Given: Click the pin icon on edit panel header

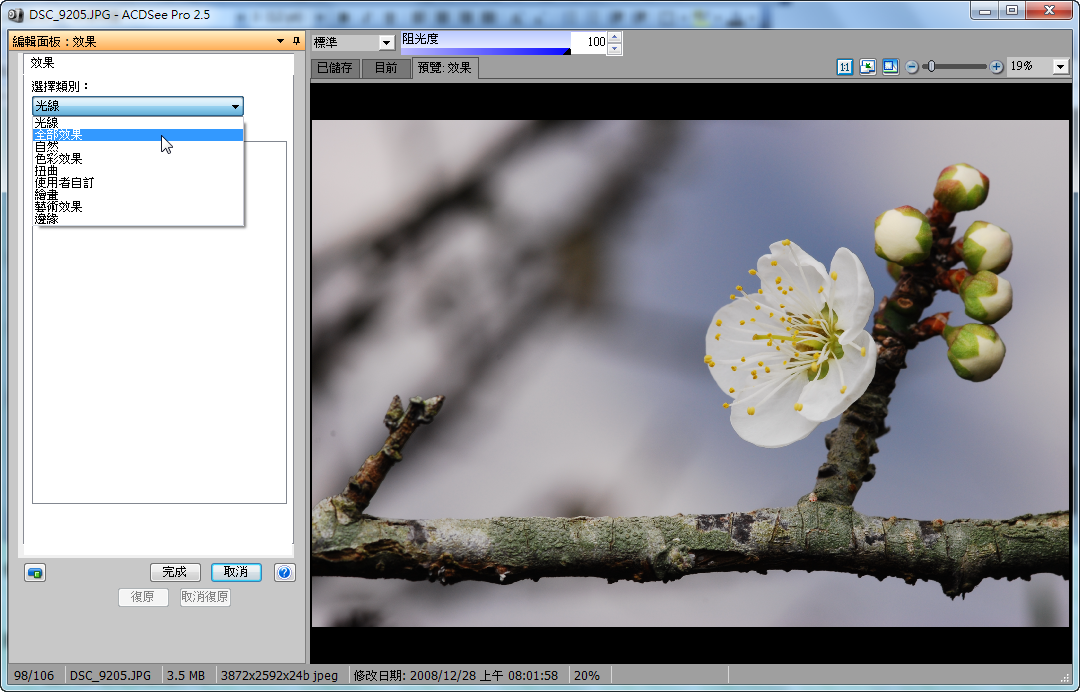Looking at the screenshot, I should (x=296, y=41).
